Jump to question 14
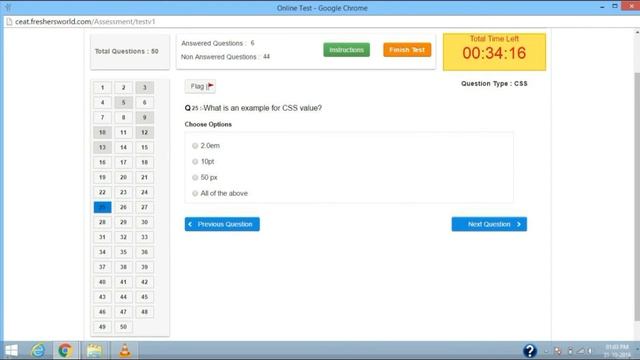Screen dimensions: 640x360 (123, 147)
